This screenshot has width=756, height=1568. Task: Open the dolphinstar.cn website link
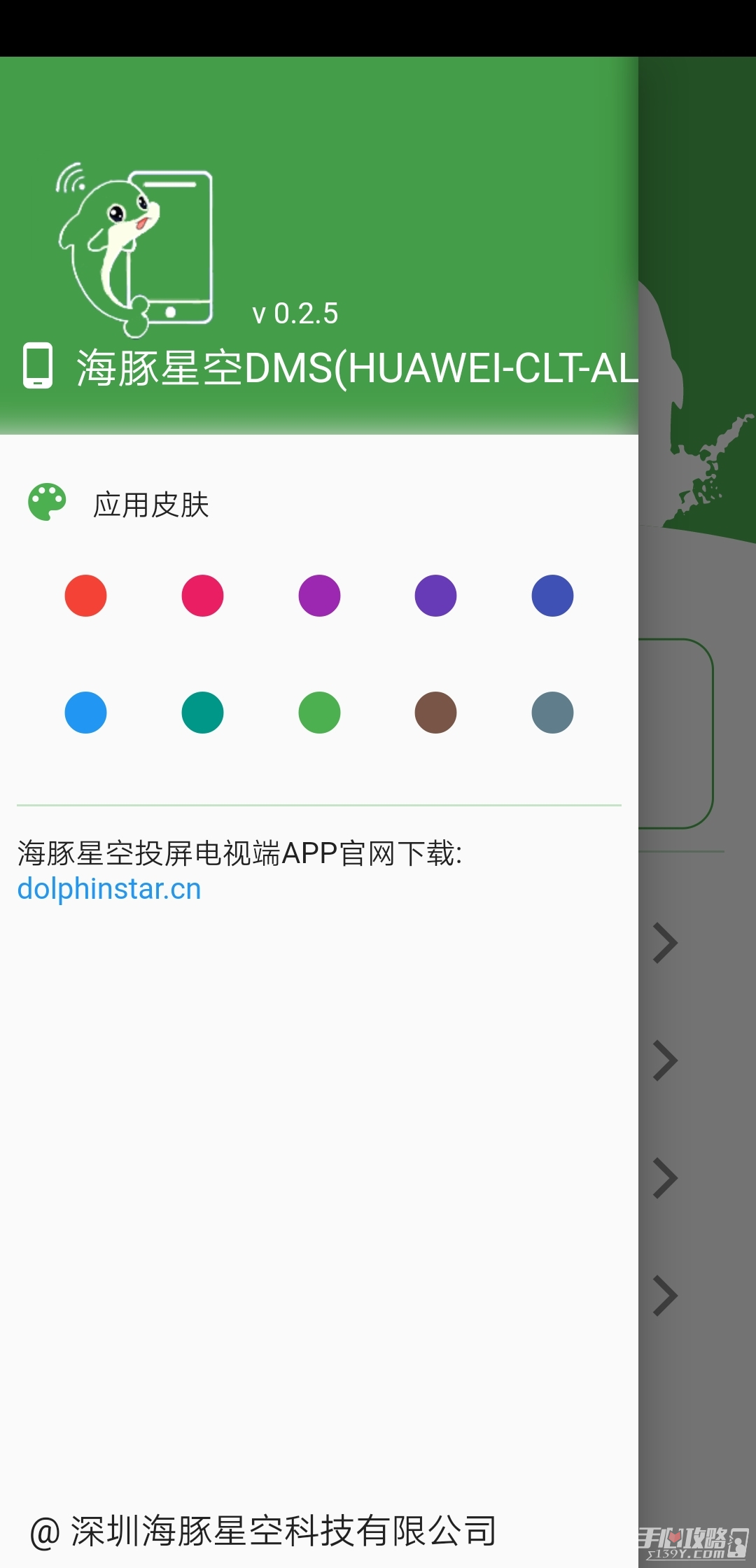click(x=109, y=889)
